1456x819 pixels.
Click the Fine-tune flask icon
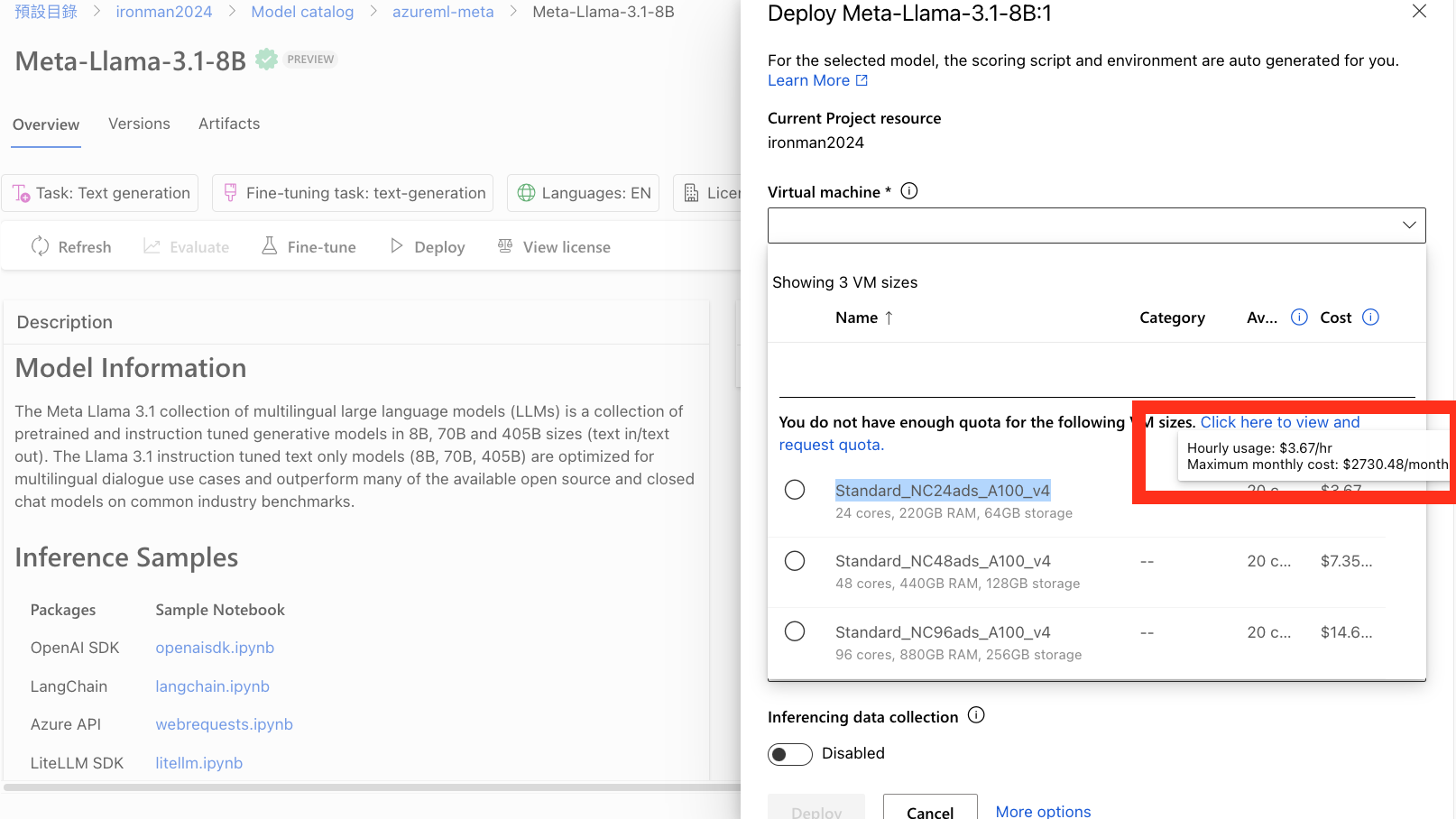(269, 246)
